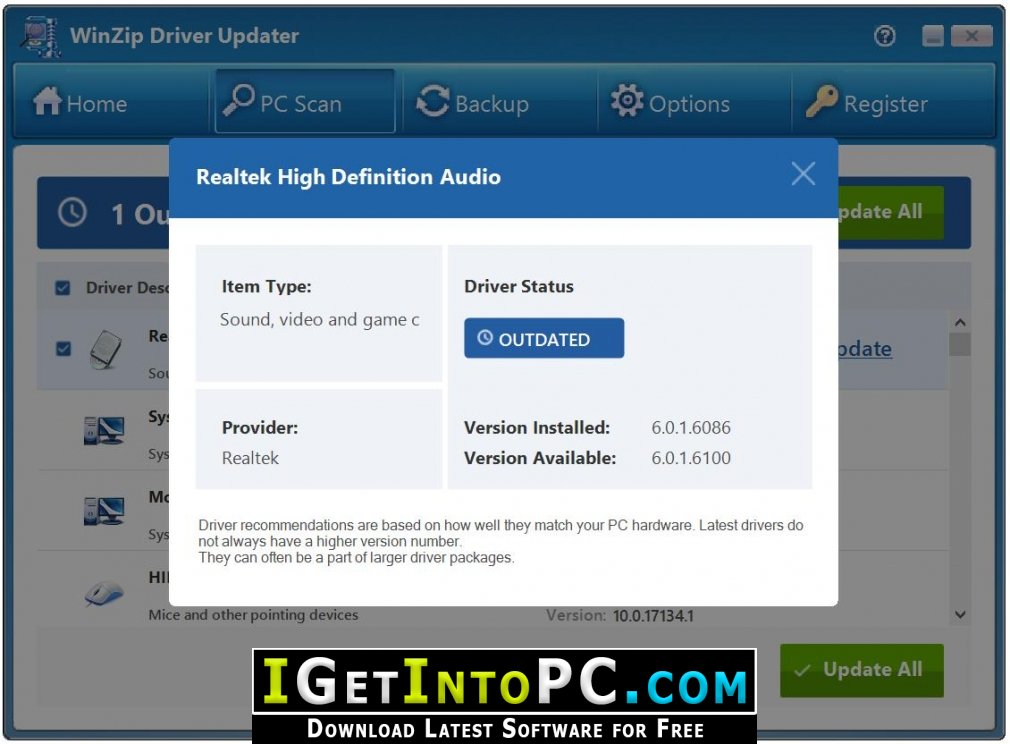Click Mice and other pointing devices text

[253, 615]
